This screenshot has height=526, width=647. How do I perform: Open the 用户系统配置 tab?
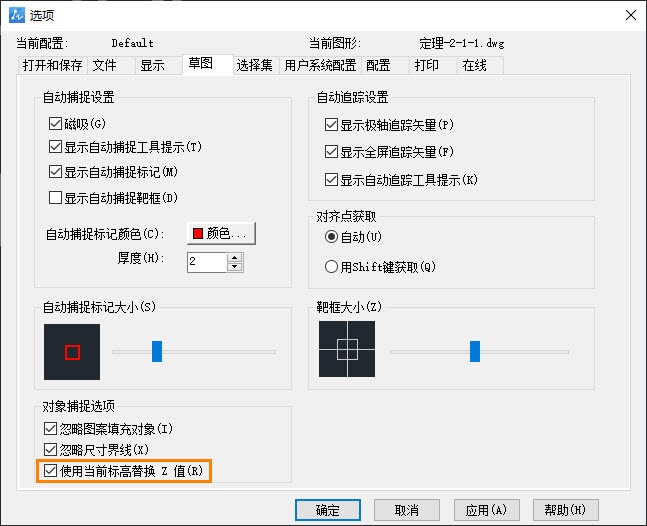(x=320, y=65)
